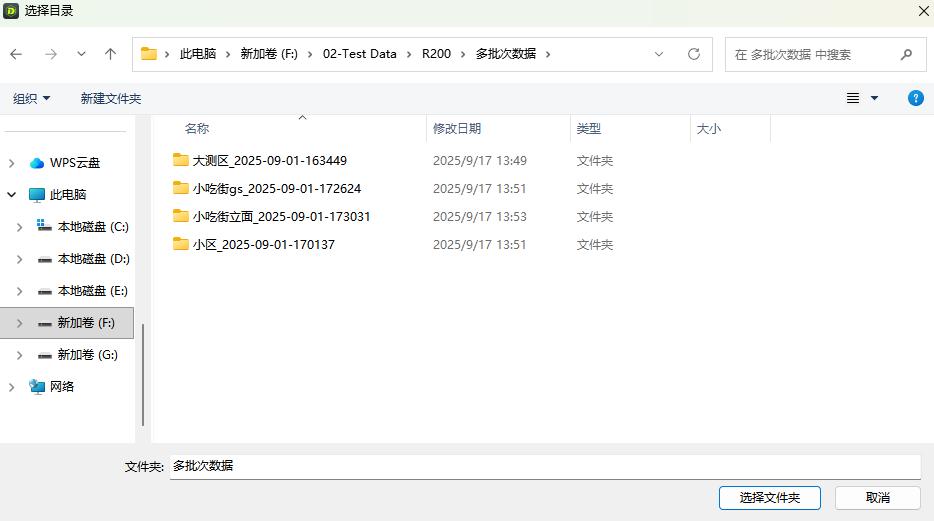Image resolution: width=934 pixels, height=521 pixels.
Task: Go forward with the right arrow button
Action: [x=51, y=54]
